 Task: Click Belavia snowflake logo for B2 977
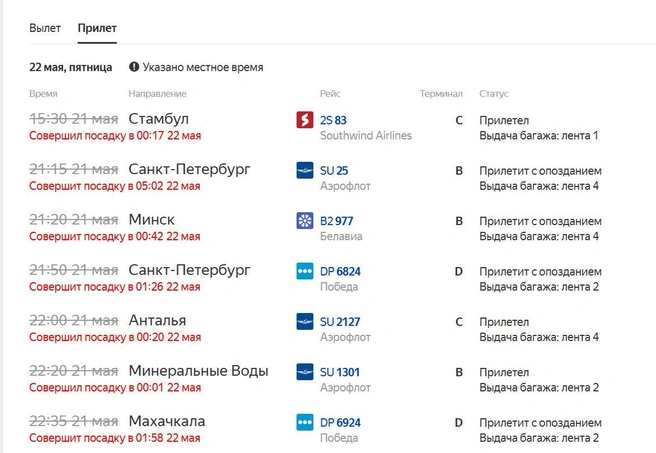click(305, 220)
